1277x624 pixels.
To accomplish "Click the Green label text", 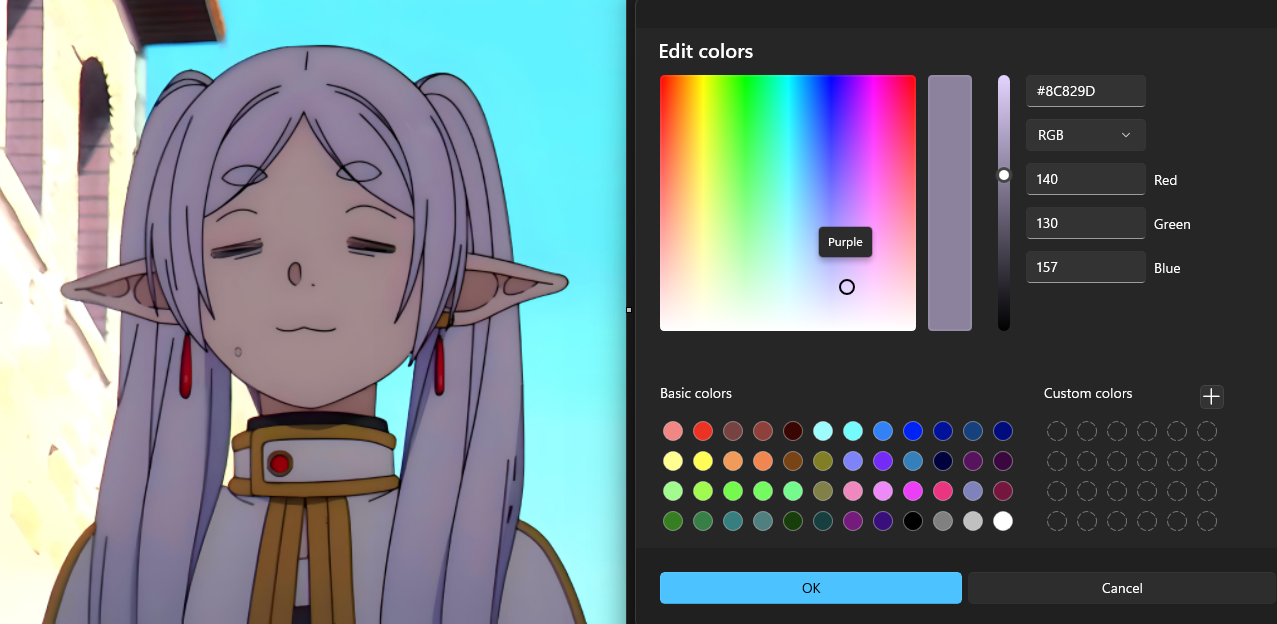I will click(x=1172, y=224).
